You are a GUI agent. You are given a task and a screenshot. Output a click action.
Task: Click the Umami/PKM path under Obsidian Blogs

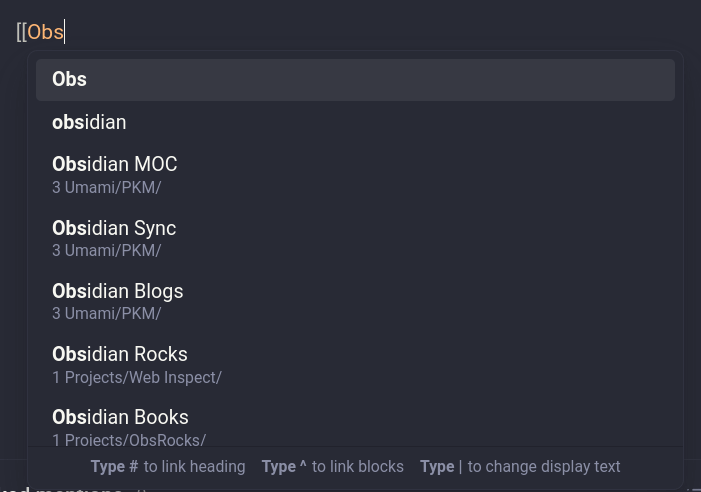click(106, 314)
